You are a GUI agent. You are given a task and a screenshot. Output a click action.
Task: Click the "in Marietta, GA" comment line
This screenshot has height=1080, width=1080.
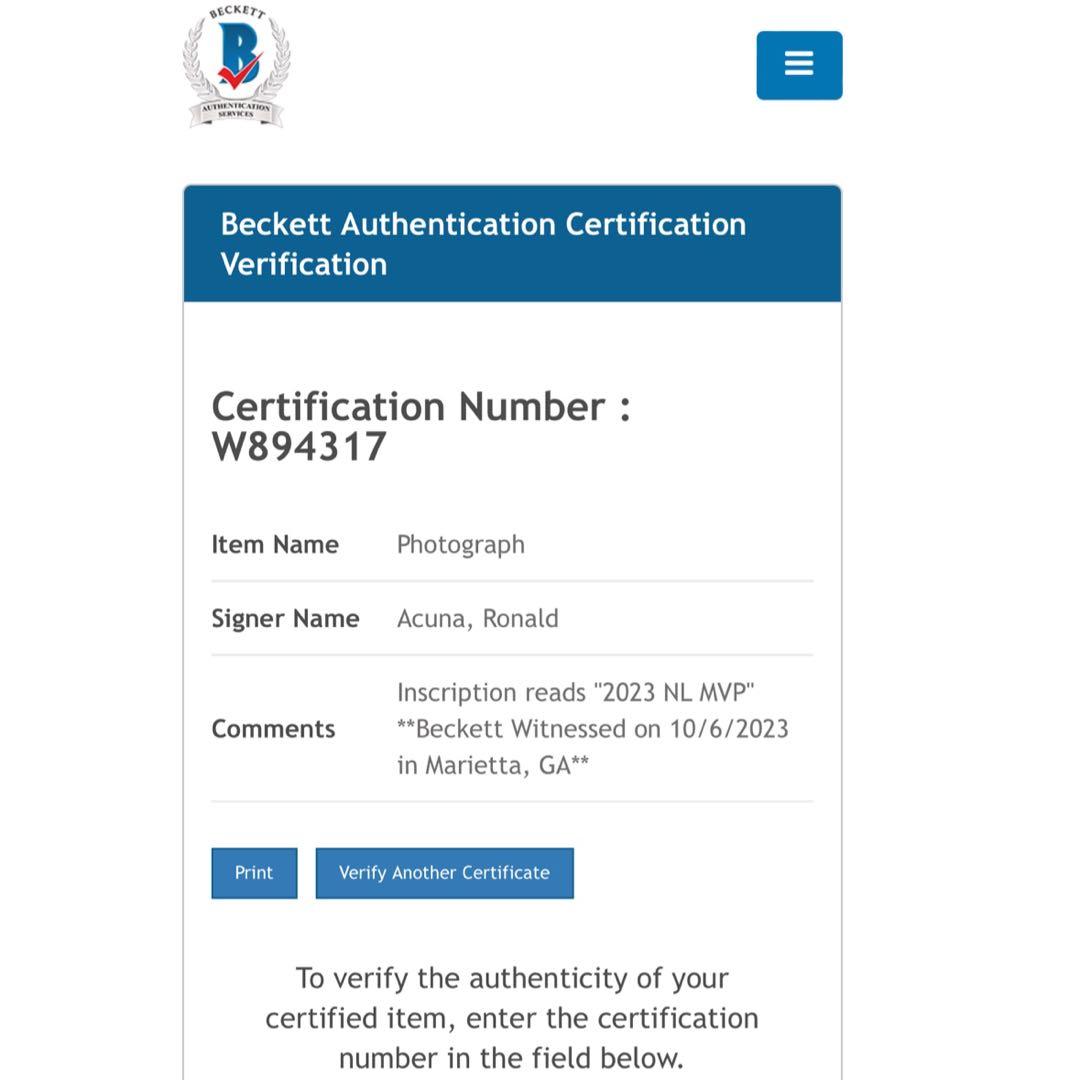[492, 765]
